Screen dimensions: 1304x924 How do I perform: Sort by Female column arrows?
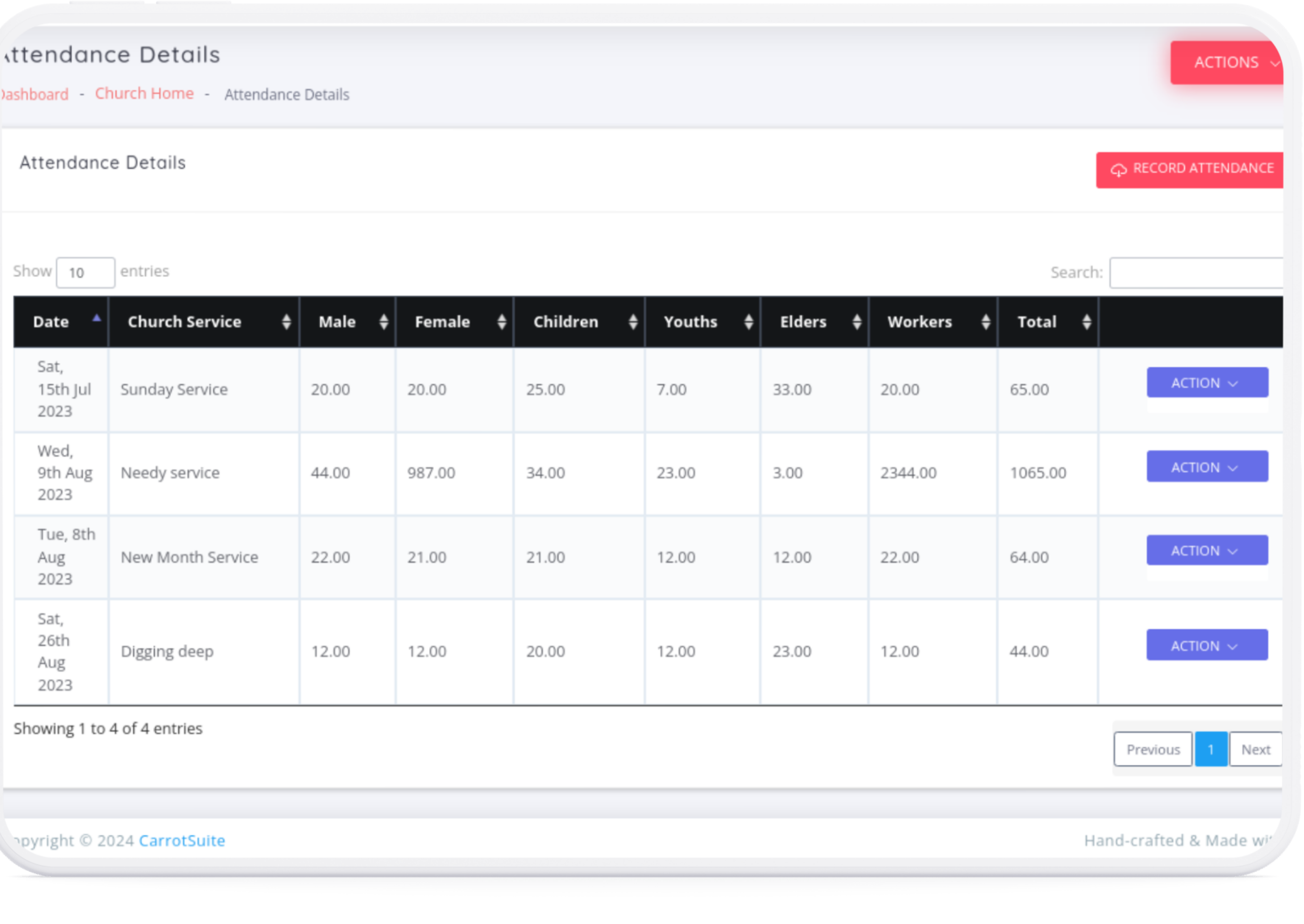501,322
